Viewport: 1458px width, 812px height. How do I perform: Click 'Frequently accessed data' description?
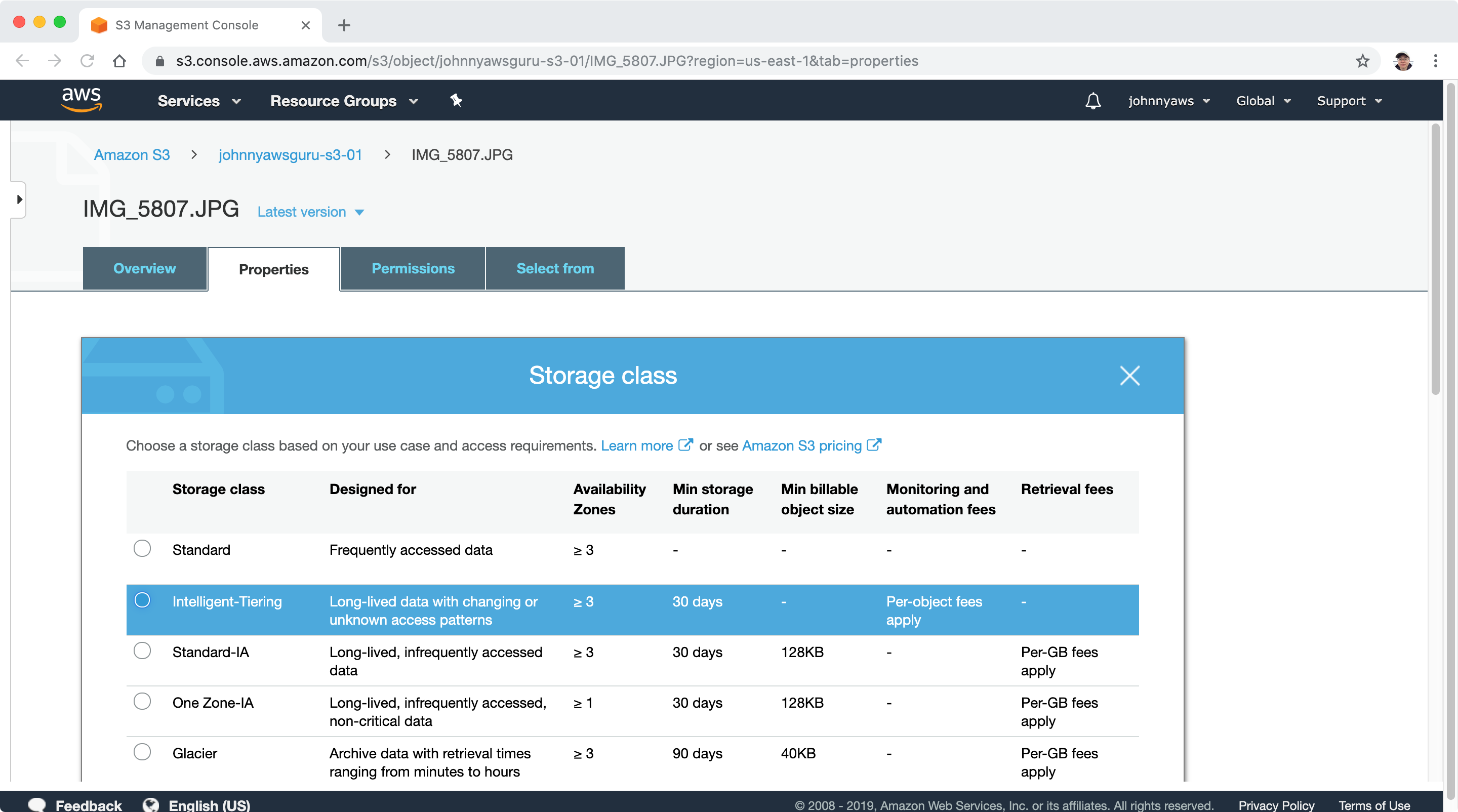tap(411, 549)
